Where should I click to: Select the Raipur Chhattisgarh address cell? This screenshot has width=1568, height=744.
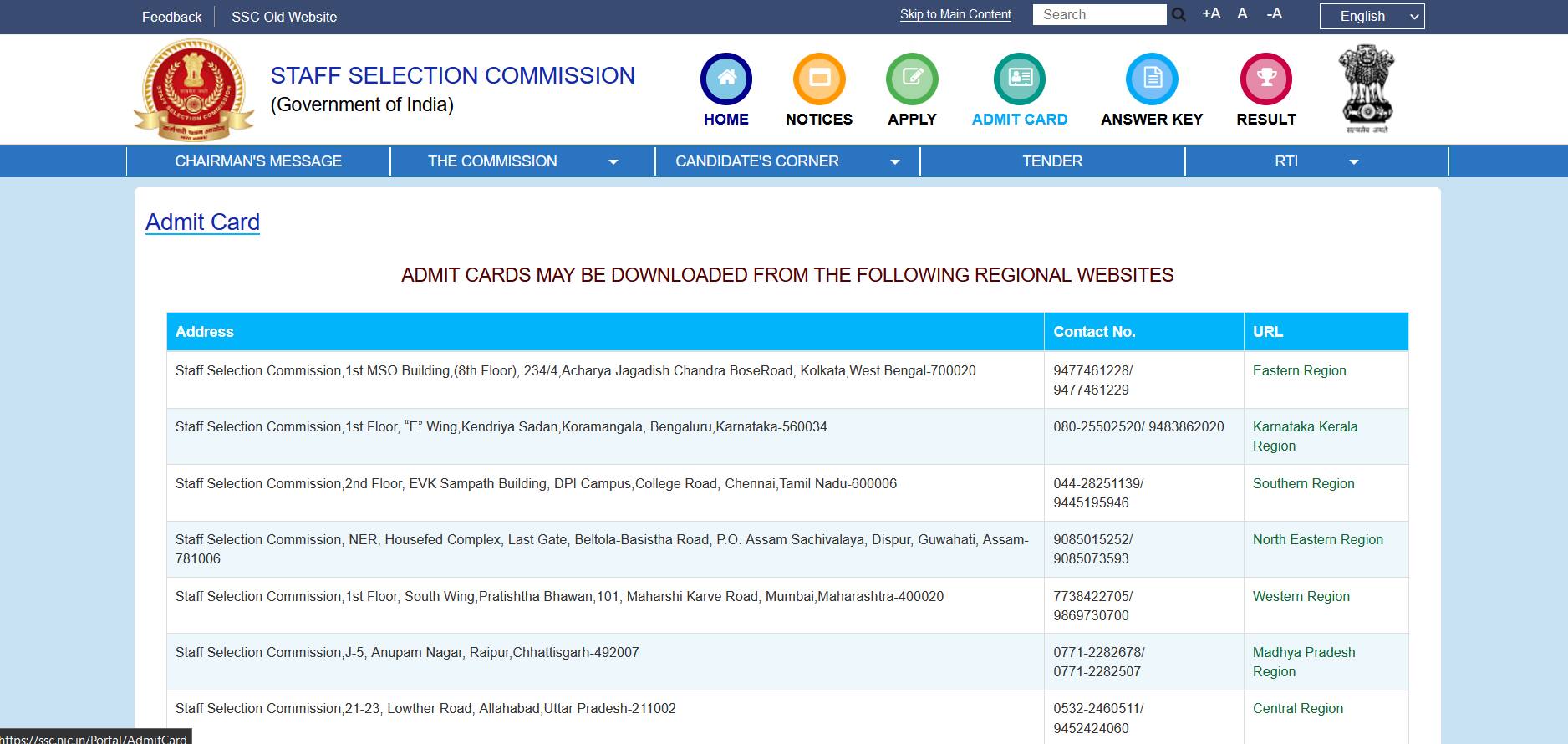(x=605, y=662)
